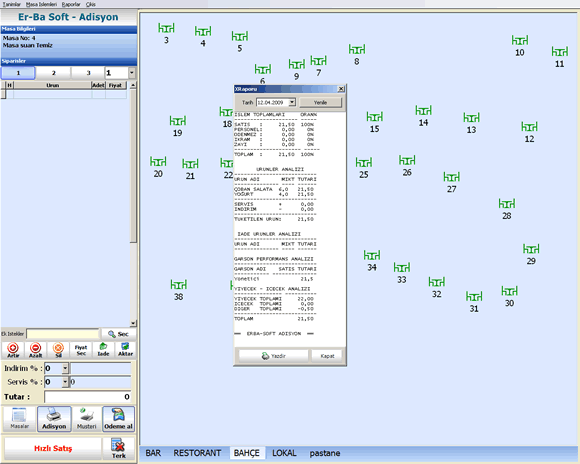Click the İade return icon

tap(103, 350)
